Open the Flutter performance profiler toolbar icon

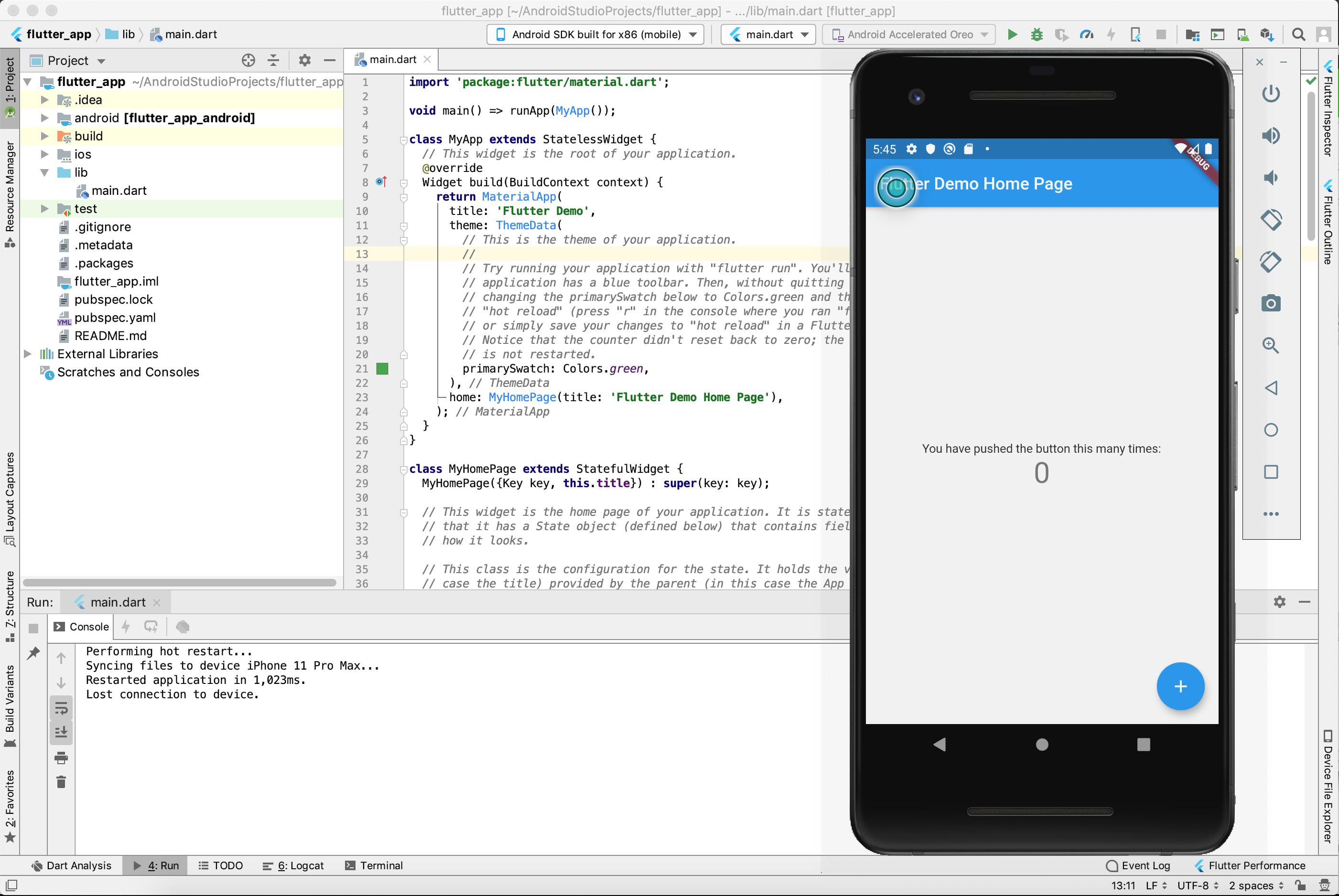pyautogui.click(x=1086, y=34)
